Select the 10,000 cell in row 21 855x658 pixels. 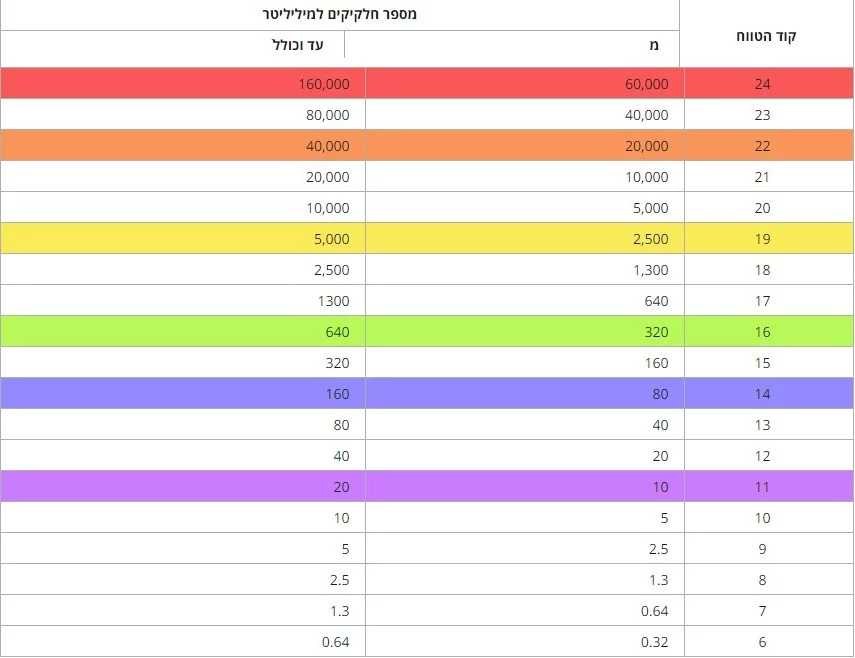tap(525, 177)
